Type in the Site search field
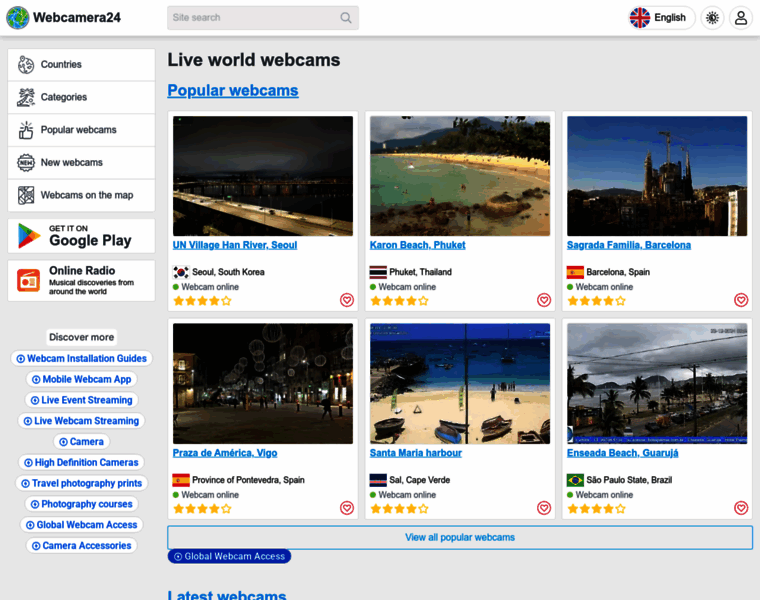760x600 pixels. tap(252, 18)
